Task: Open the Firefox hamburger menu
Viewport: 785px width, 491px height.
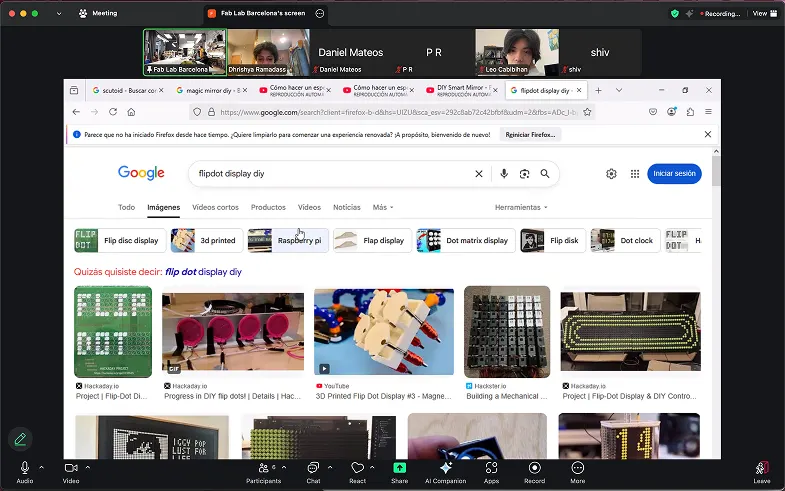Action: [x=708, y=112]
